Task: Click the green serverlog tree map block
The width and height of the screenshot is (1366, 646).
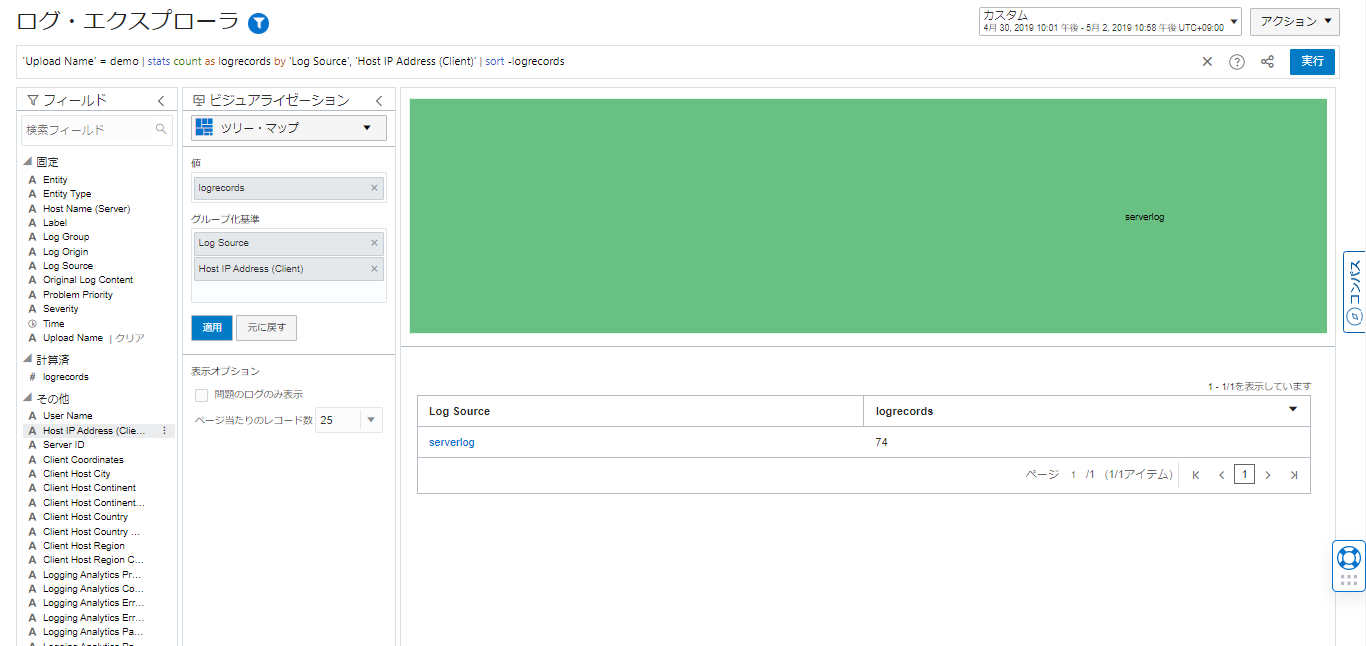Action: coord(868,216)
